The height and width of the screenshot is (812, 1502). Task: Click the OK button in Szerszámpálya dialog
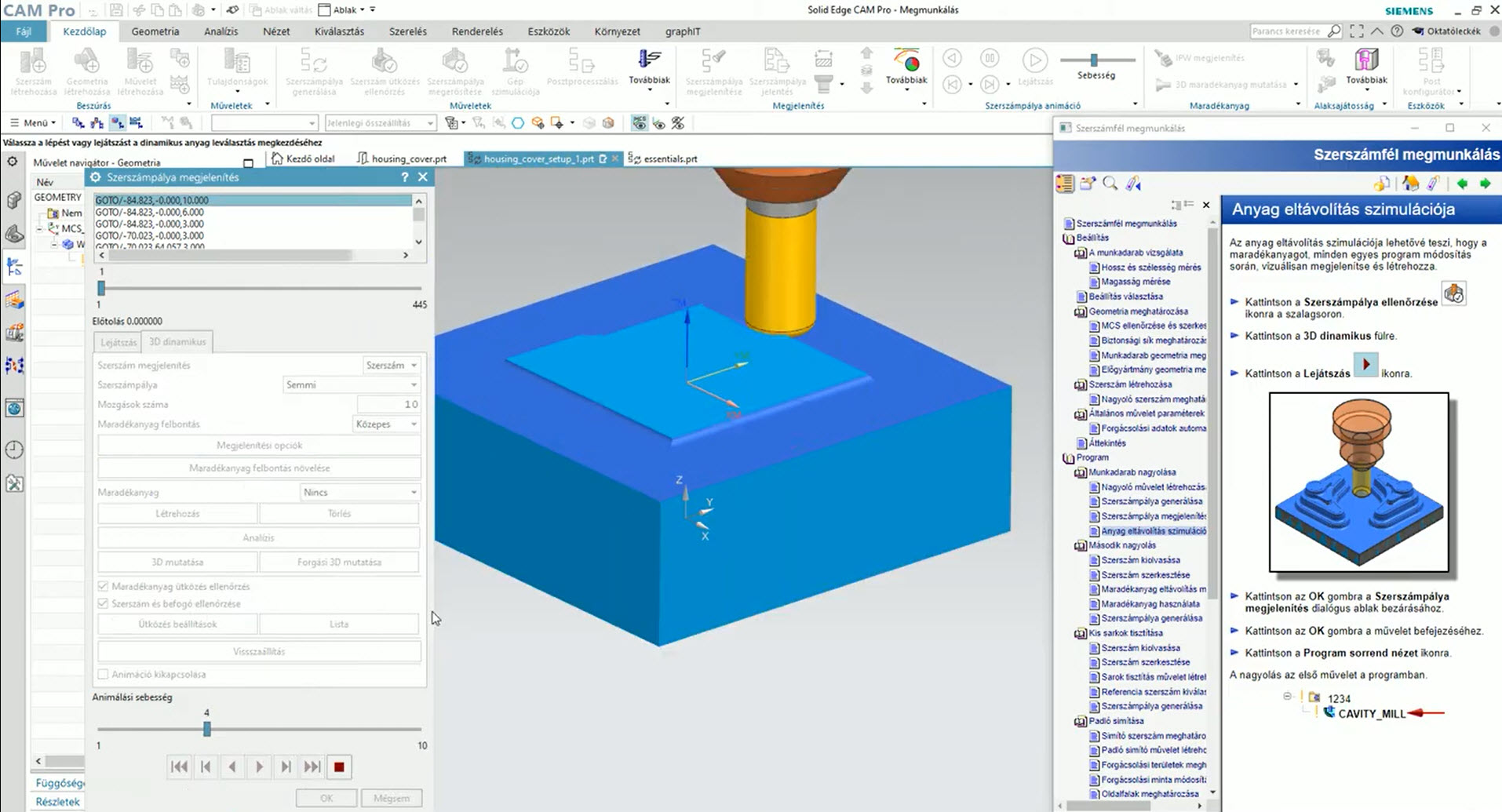point(326,798)
